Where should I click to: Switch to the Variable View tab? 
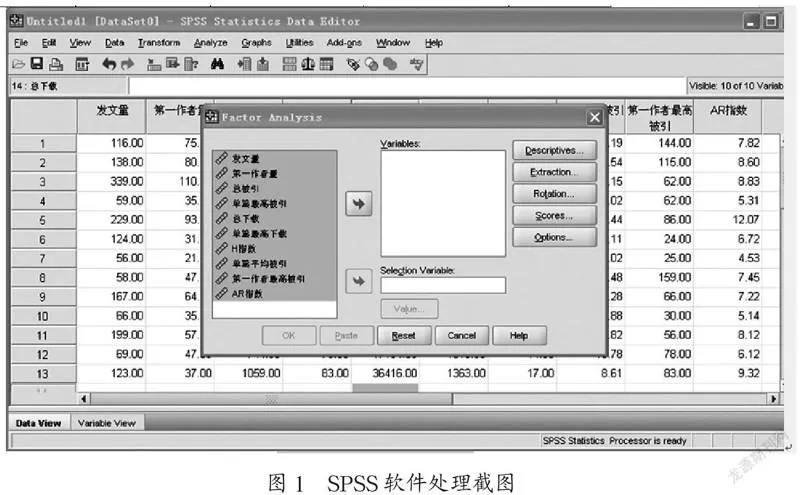tap(107, 423)
